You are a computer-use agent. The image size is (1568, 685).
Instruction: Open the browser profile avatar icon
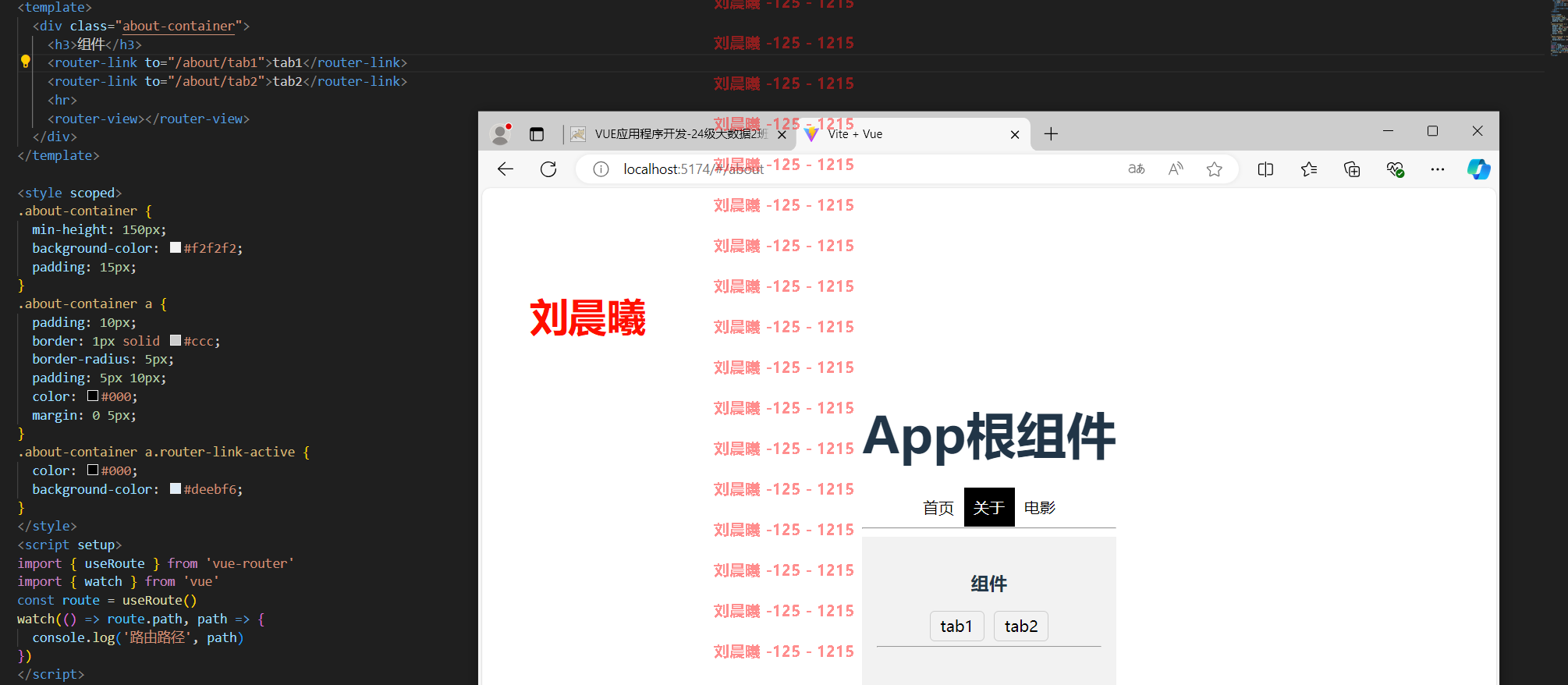point(501,134)
